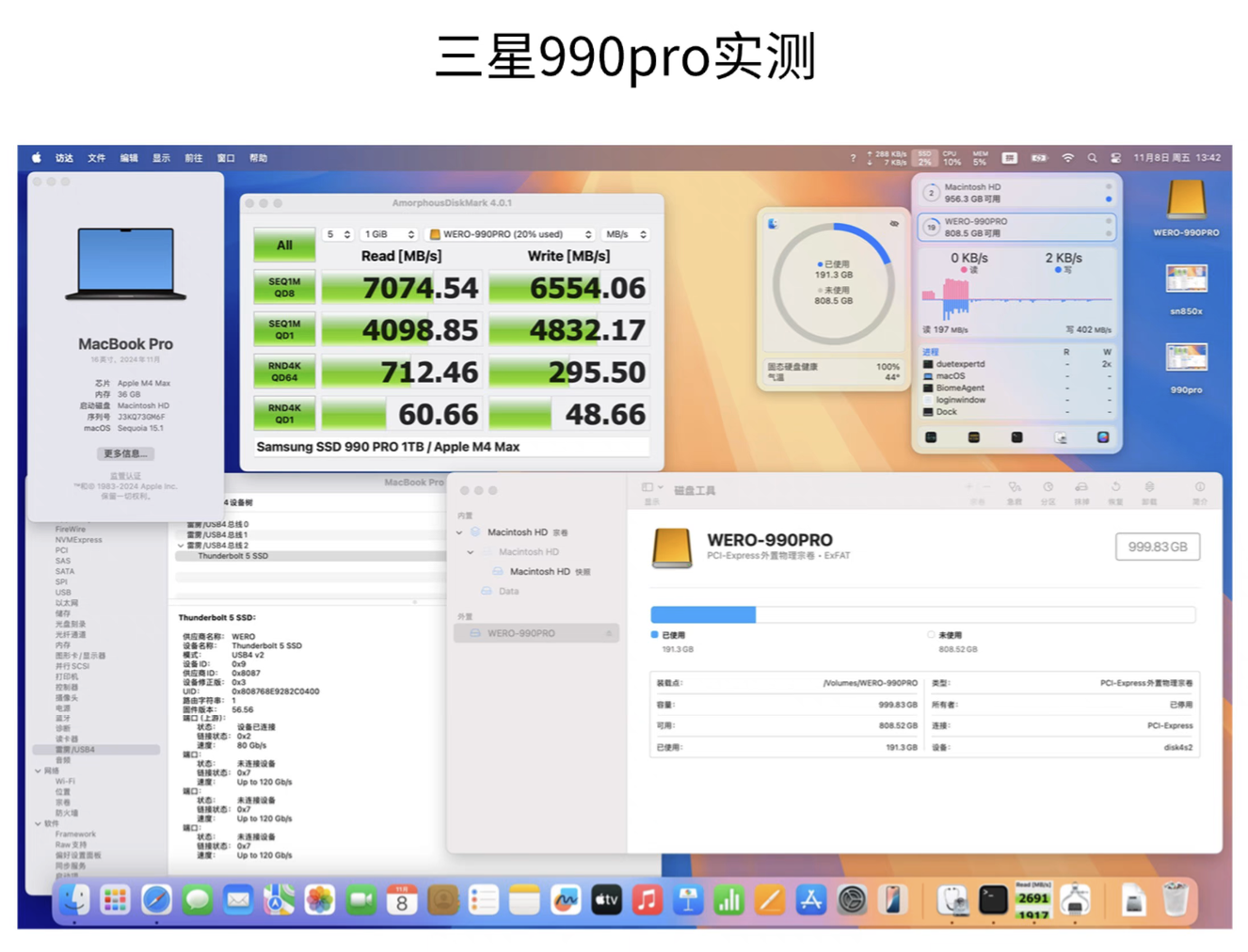This screenshot has width=1248, height=952.
Task: Open Apple TV in the Dock
Action: pyautogui.click(x=606, y=900)
